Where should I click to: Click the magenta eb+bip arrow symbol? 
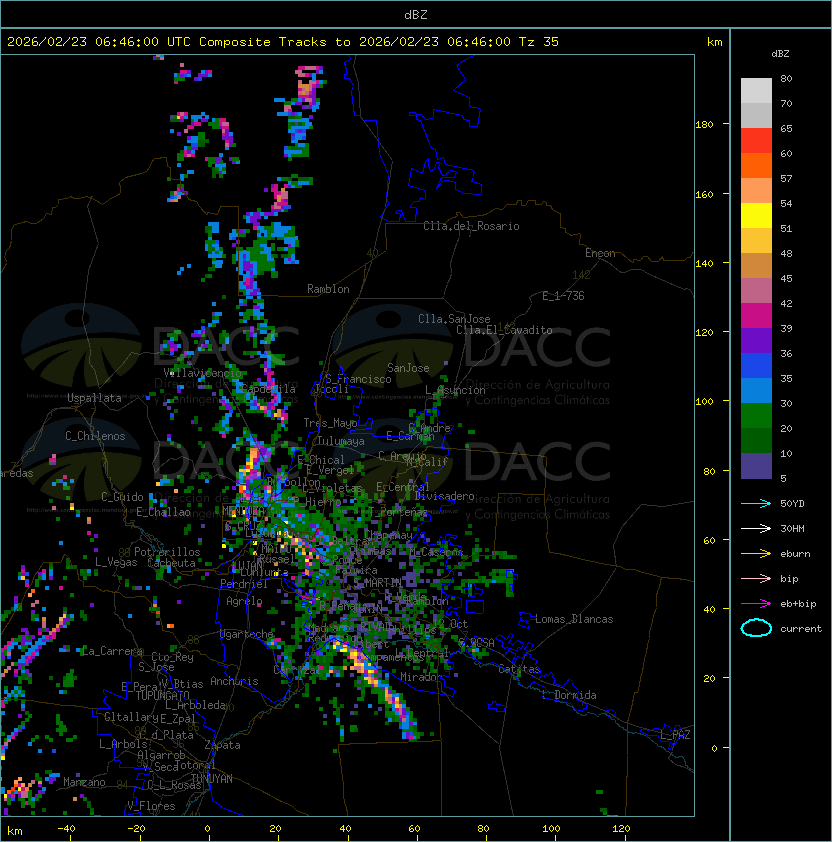click(x=756, y=604)
